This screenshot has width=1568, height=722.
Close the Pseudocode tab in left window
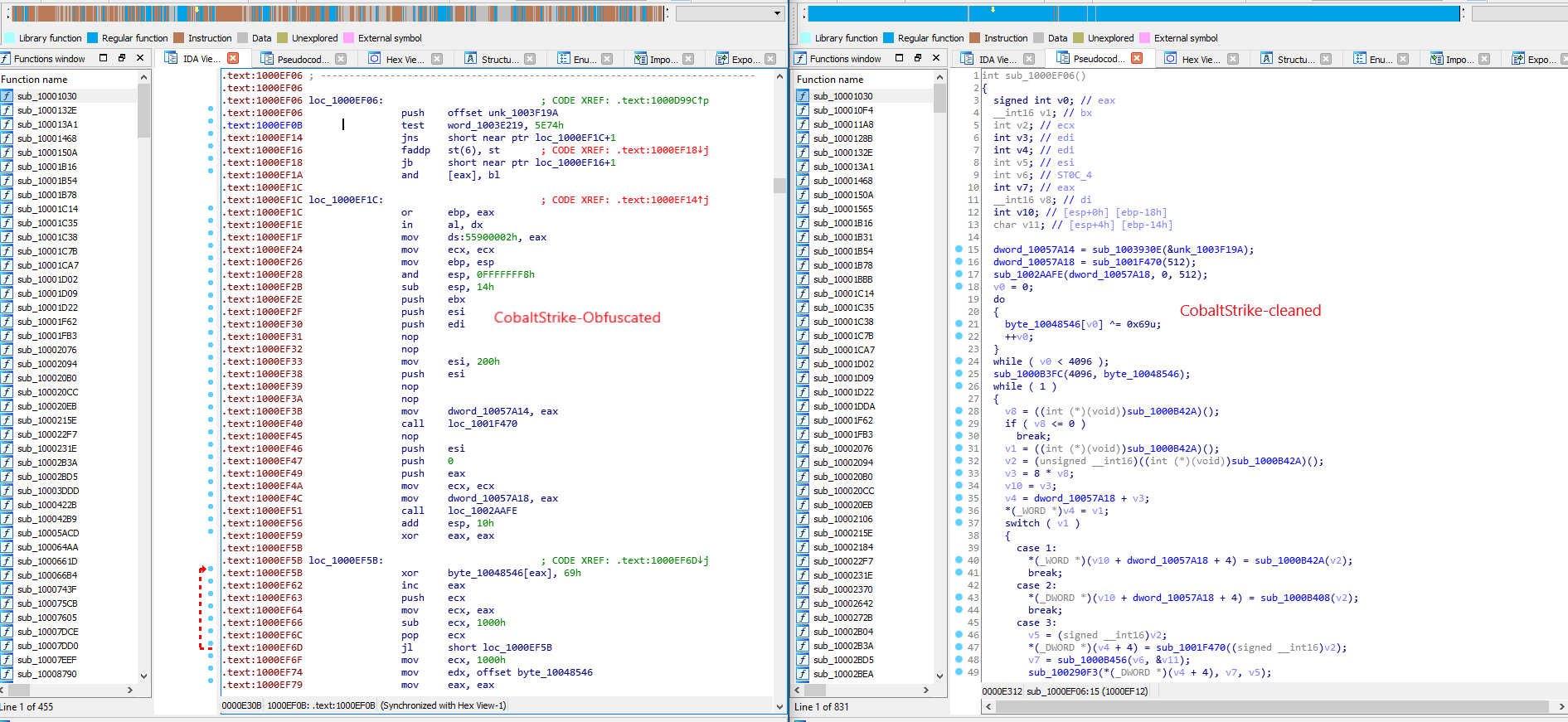341,59
